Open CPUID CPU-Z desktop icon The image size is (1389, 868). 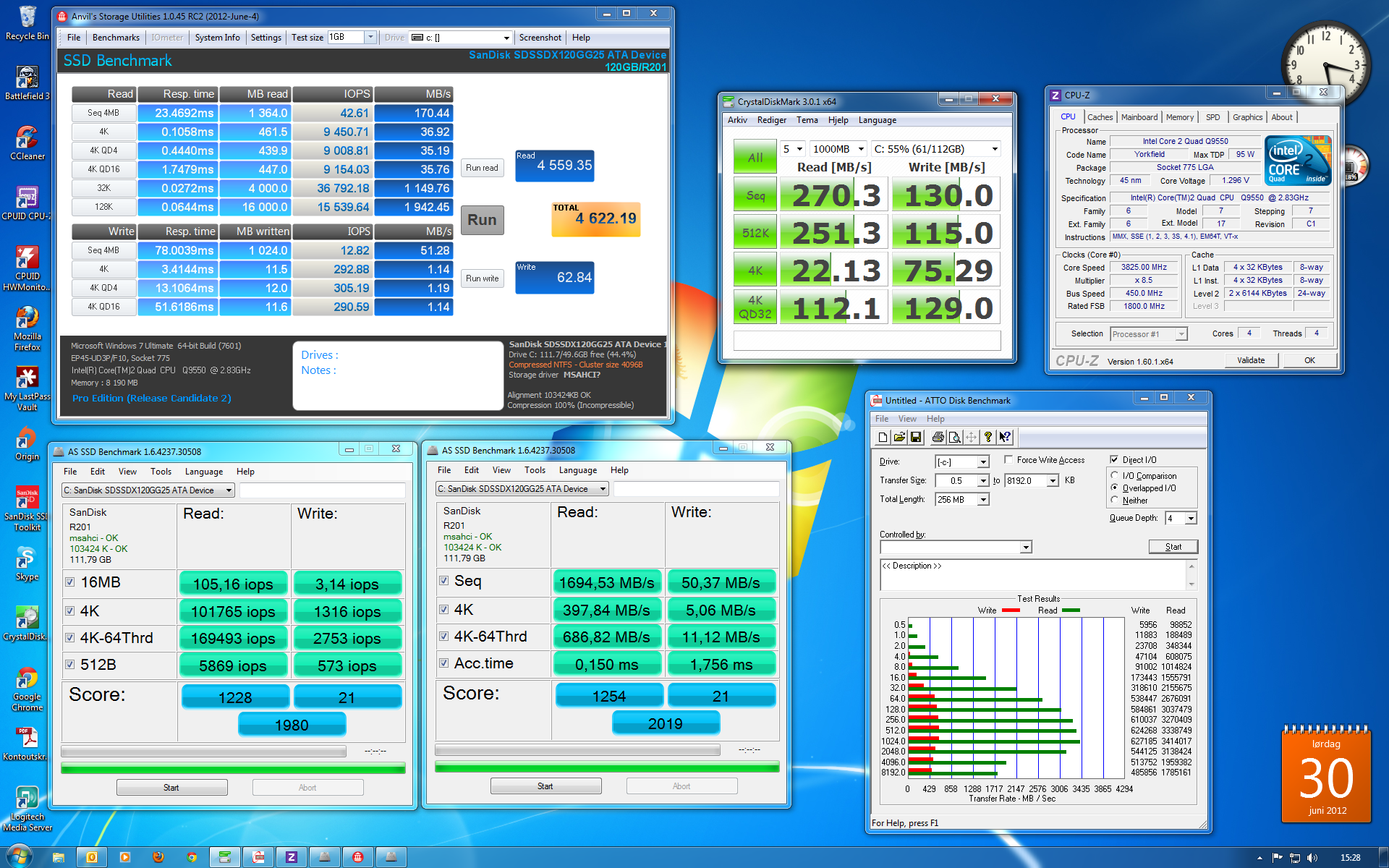pyautogui.click(x=27, y=203)
